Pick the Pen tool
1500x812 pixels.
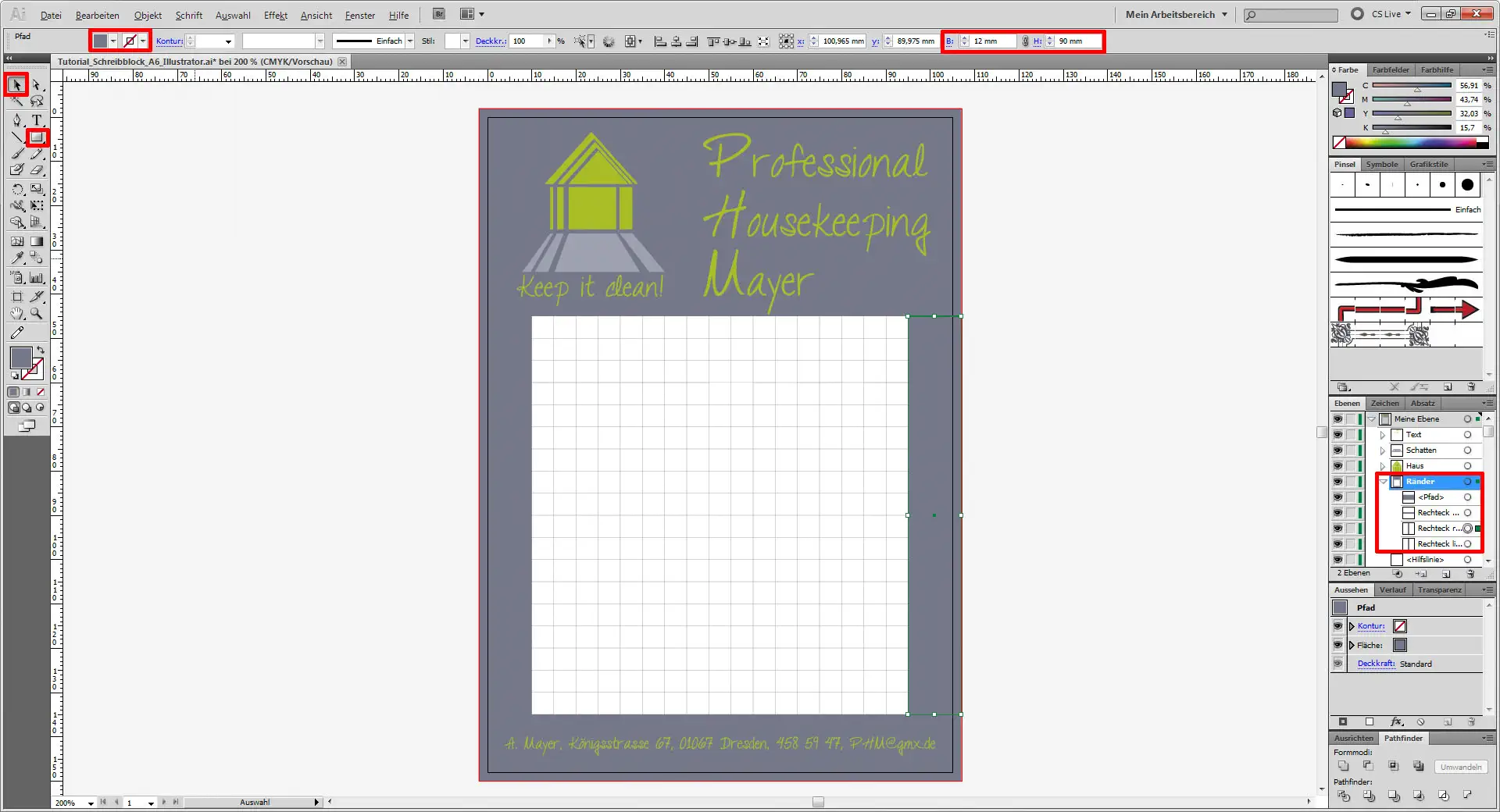pyautogui.click(x=17, y=119)
